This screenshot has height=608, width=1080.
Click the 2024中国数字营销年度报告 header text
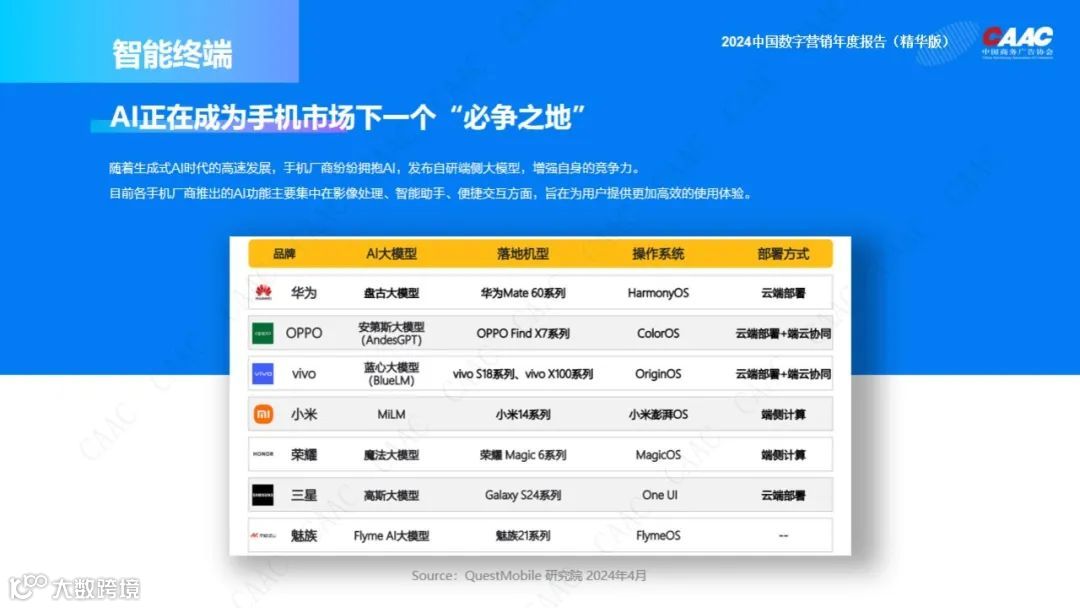[835, 42]
